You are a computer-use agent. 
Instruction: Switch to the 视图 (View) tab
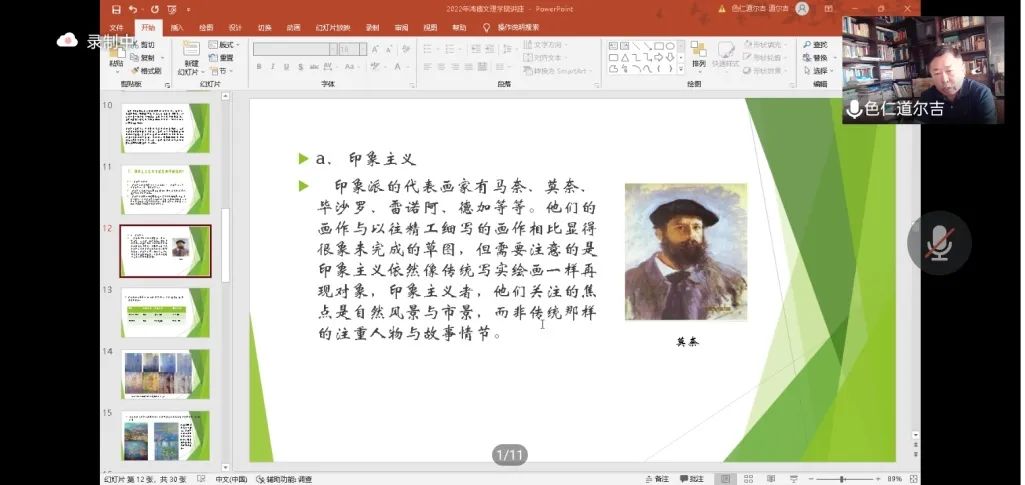click(429, 27)
